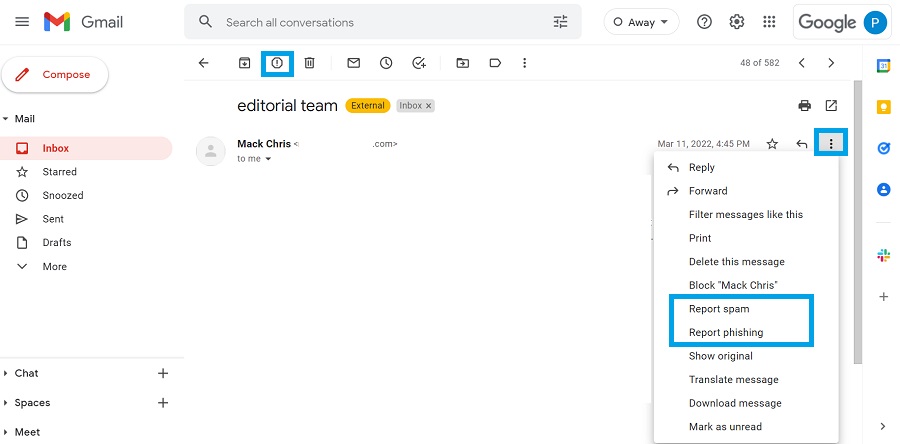The height and width of the screenshot is (444, 900).
Task: Select Delete this message
Action: [746, 262]
